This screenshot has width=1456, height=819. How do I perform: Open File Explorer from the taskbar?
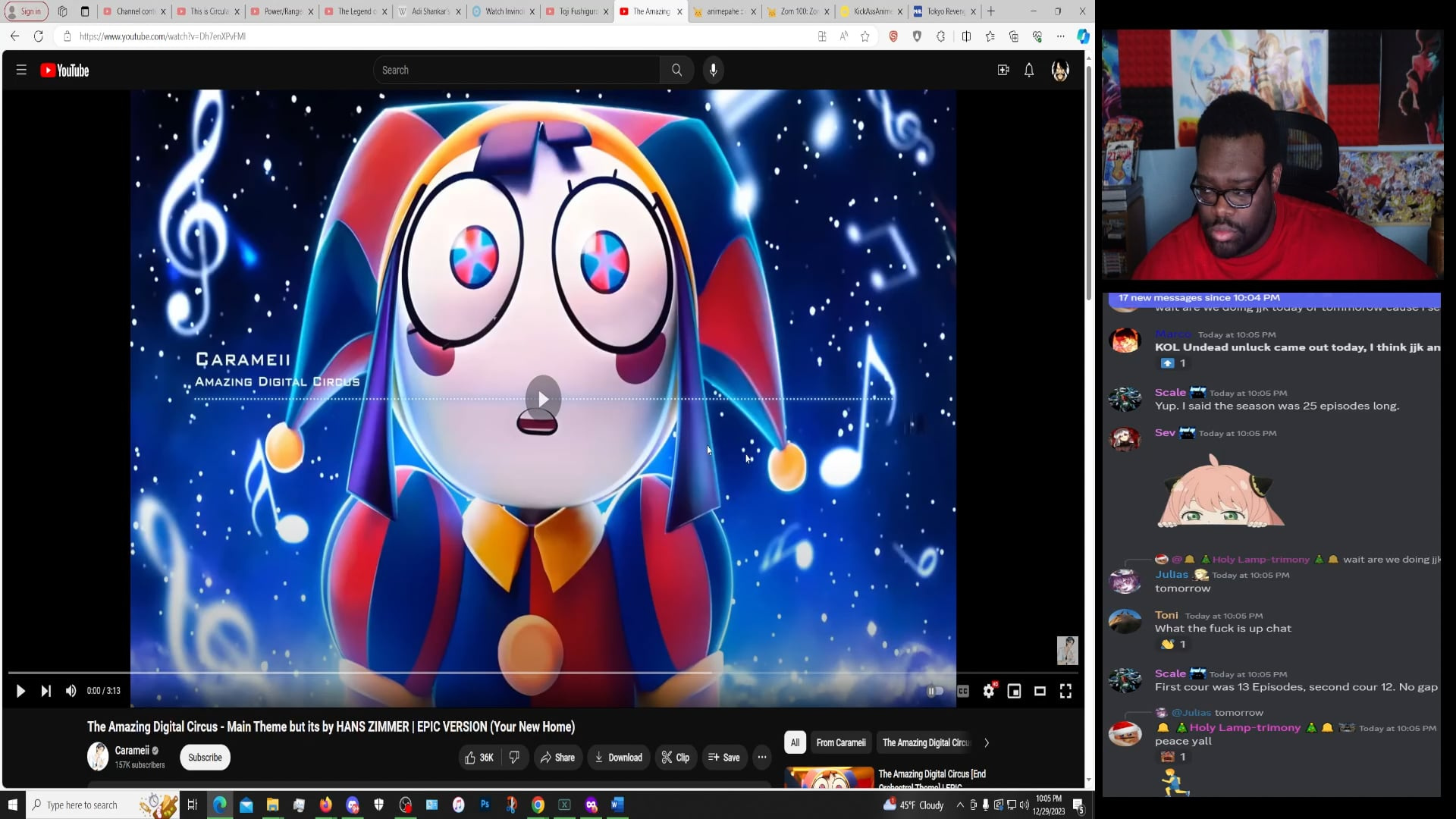coord(272,805)
